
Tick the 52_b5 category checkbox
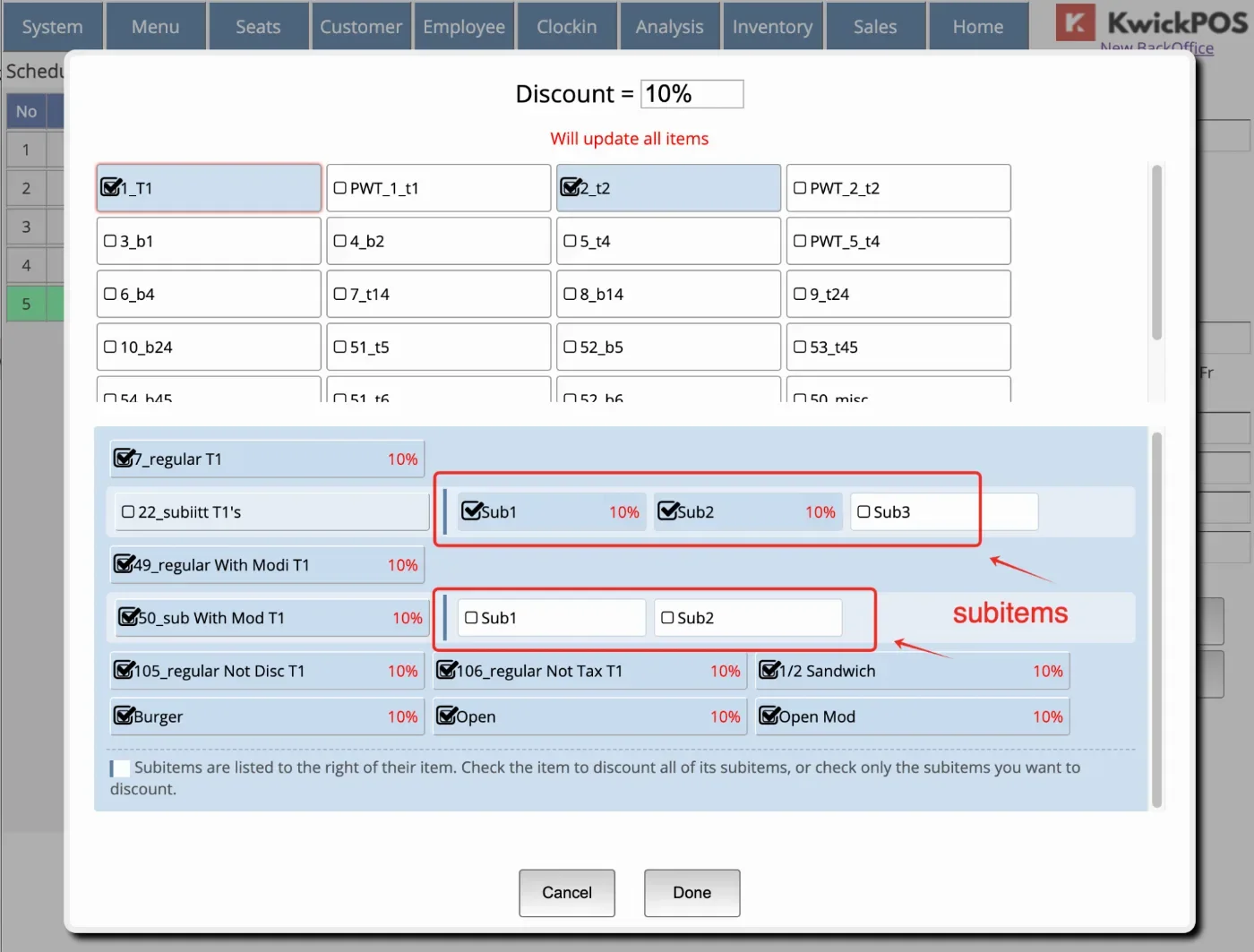[x=570, y=347]
